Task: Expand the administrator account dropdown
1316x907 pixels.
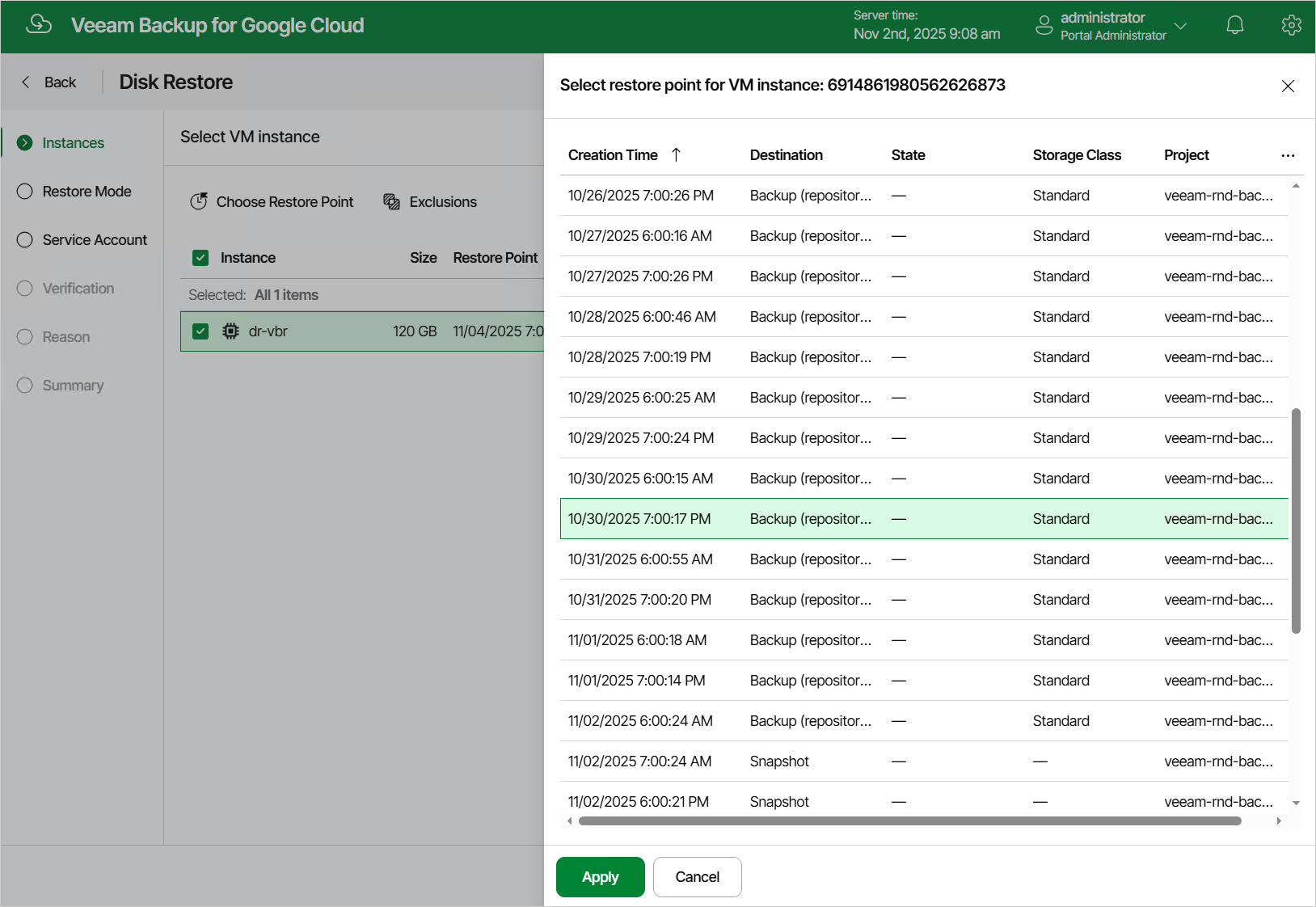Action: coord(1180,26)
